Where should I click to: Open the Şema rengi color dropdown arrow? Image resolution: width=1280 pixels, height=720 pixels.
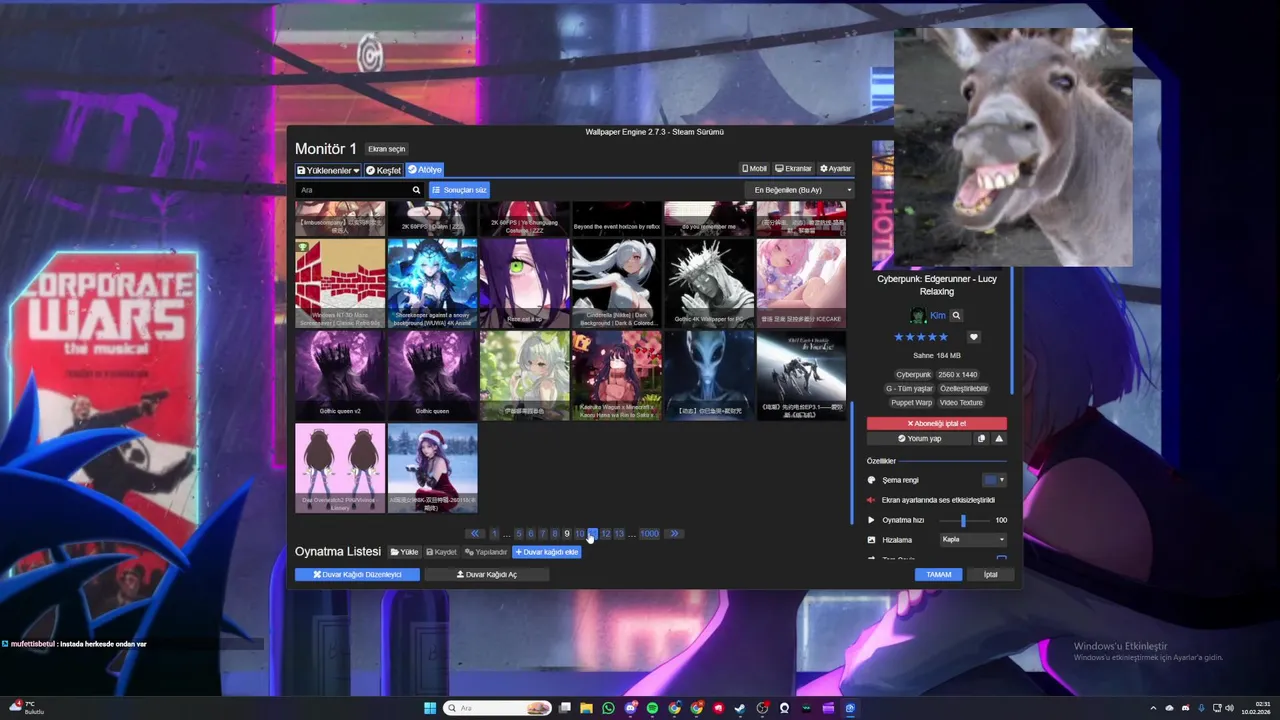[x=1002, y=480]
